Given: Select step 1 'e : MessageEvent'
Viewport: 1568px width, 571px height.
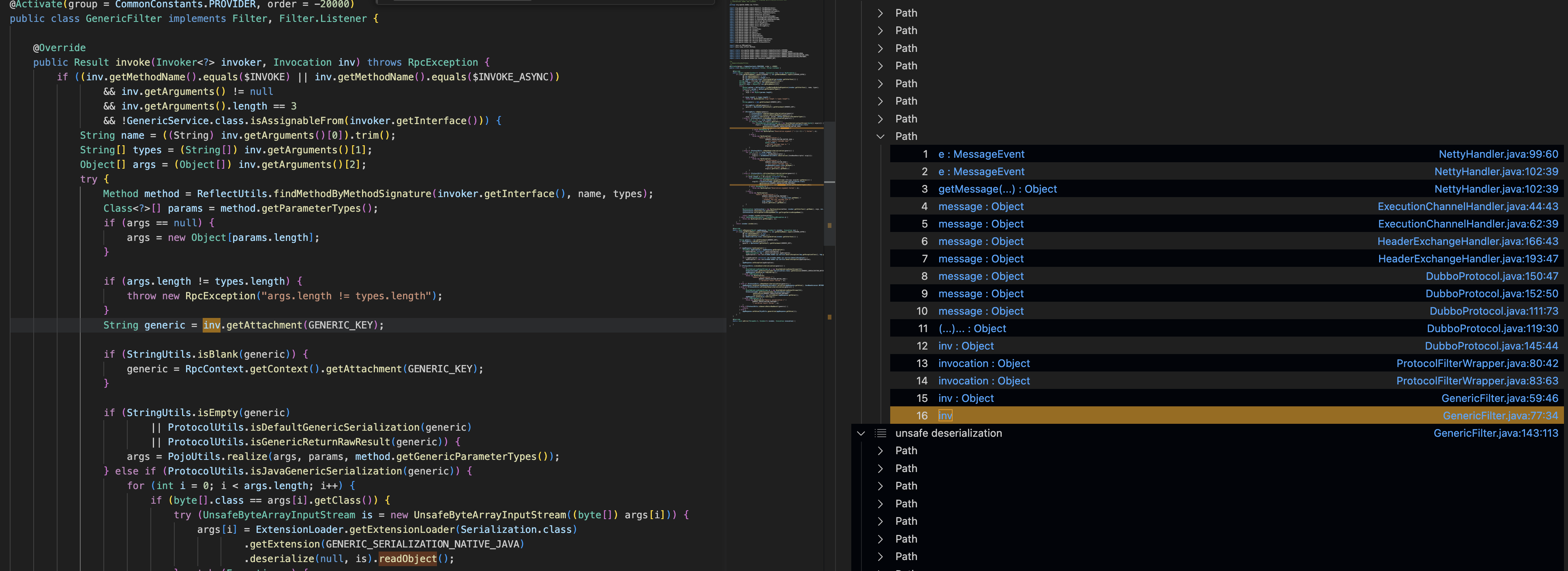Looking at the screenshot, I should [981, 155].
